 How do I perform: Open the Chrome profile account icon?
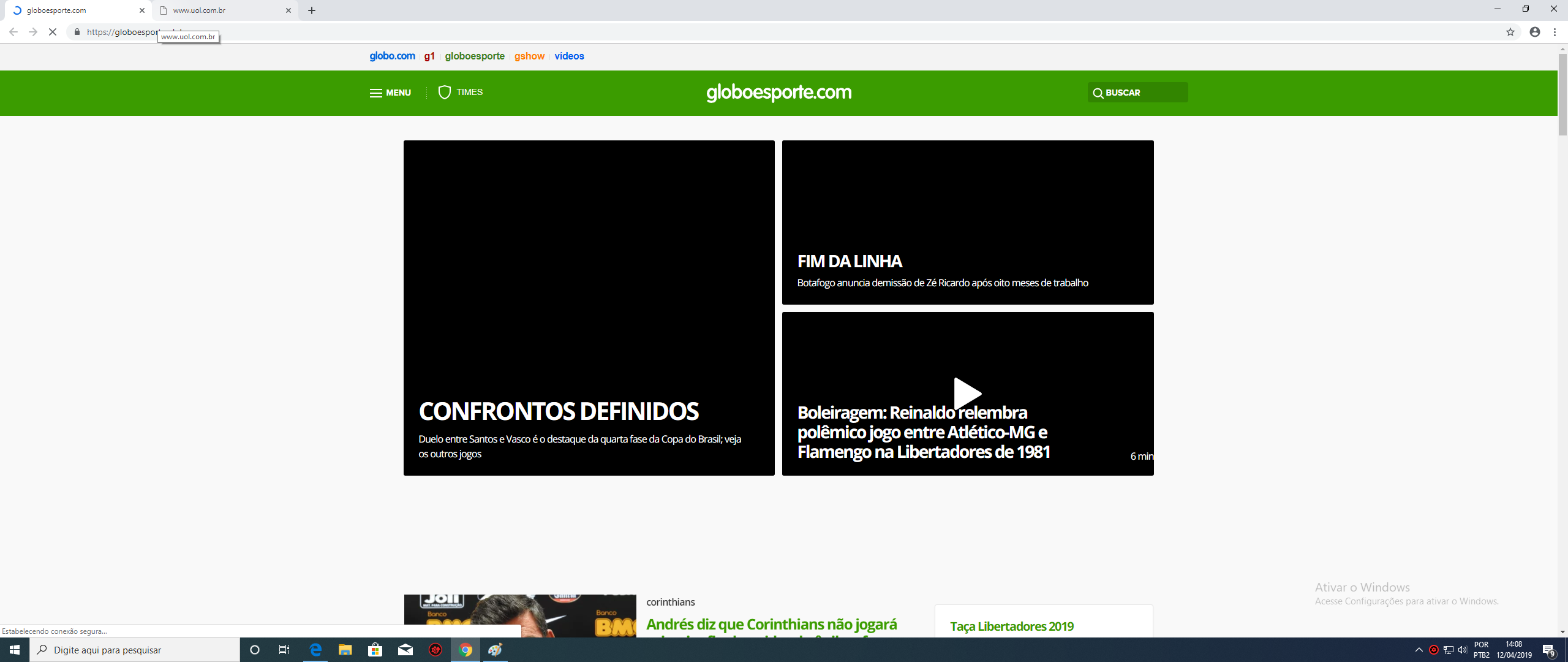[1535, 32]
